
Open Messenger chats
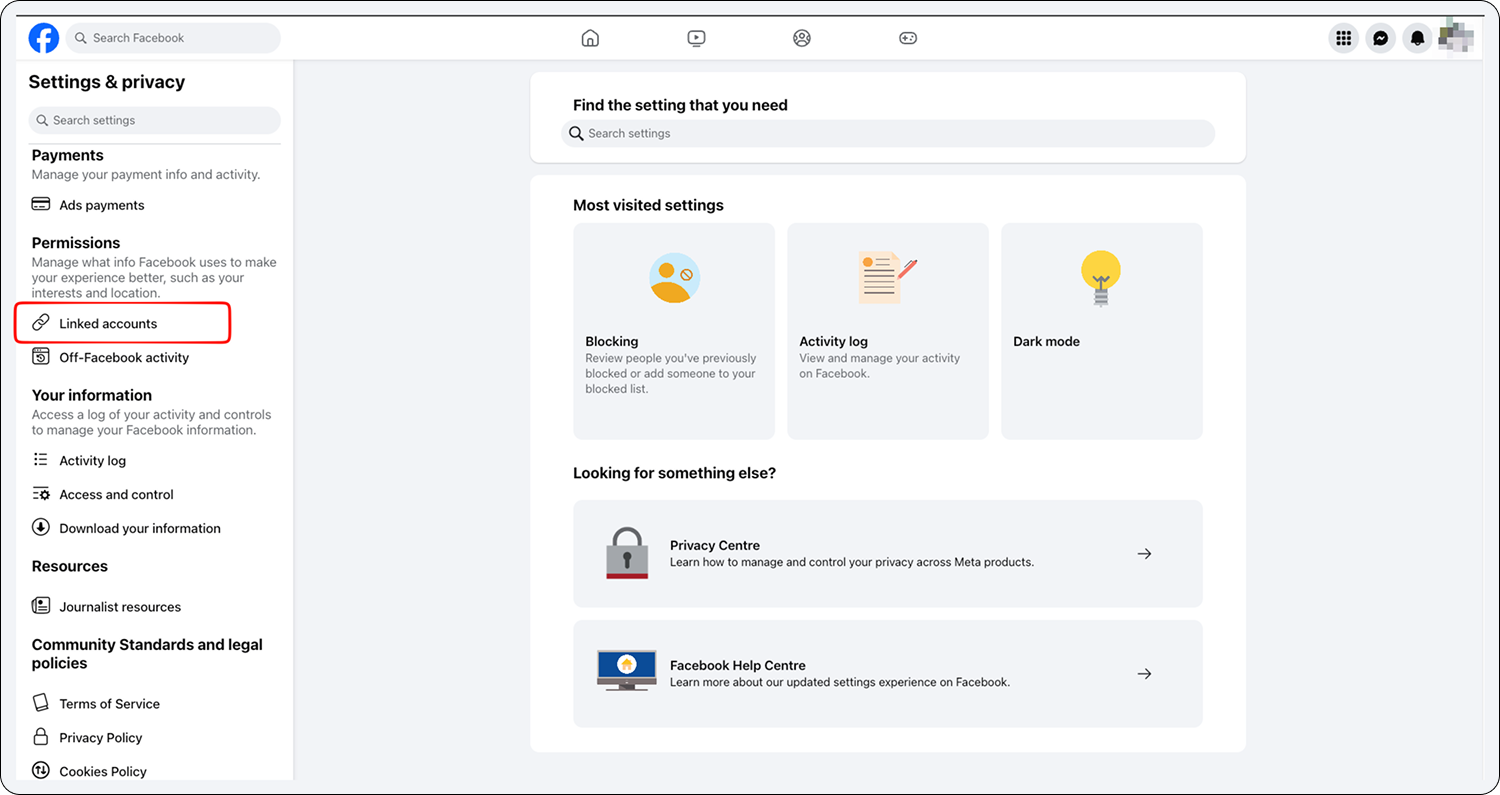point(1380,38)
